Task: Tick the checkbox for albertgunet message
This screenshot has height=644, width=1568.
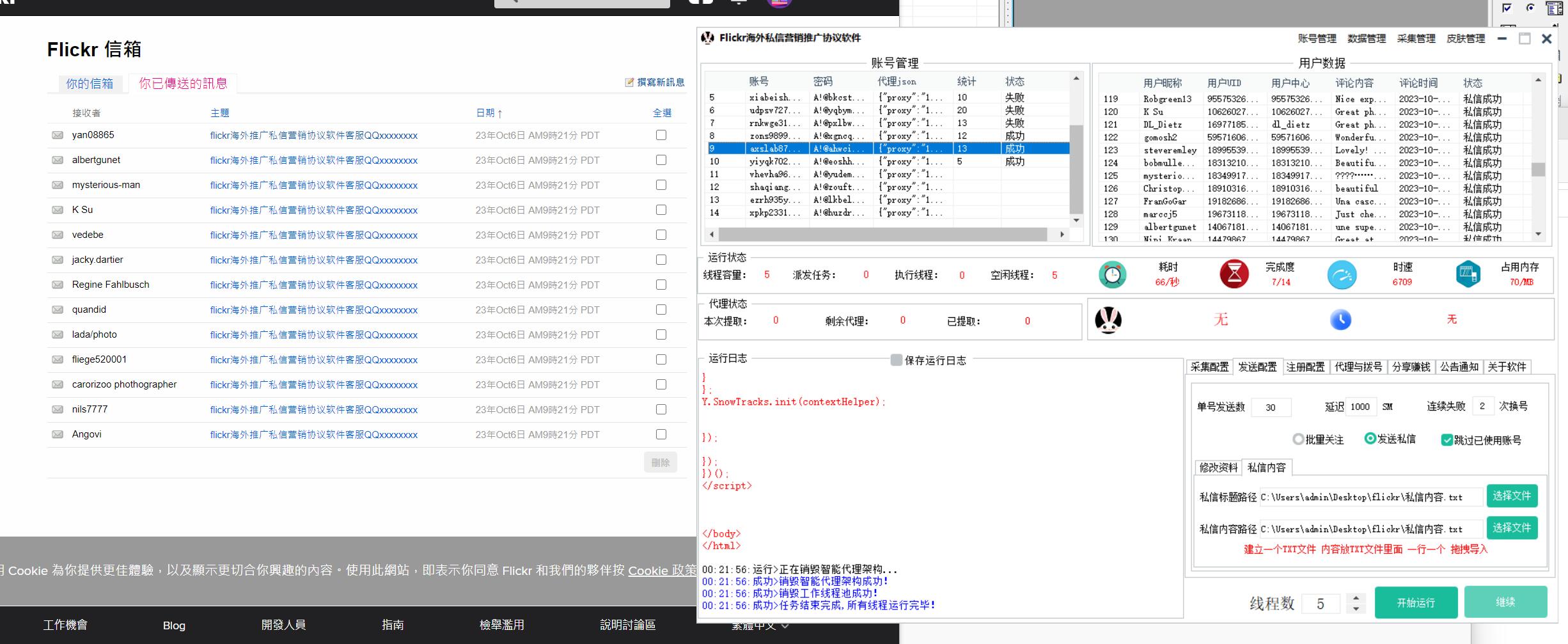Action: point(661,160)
